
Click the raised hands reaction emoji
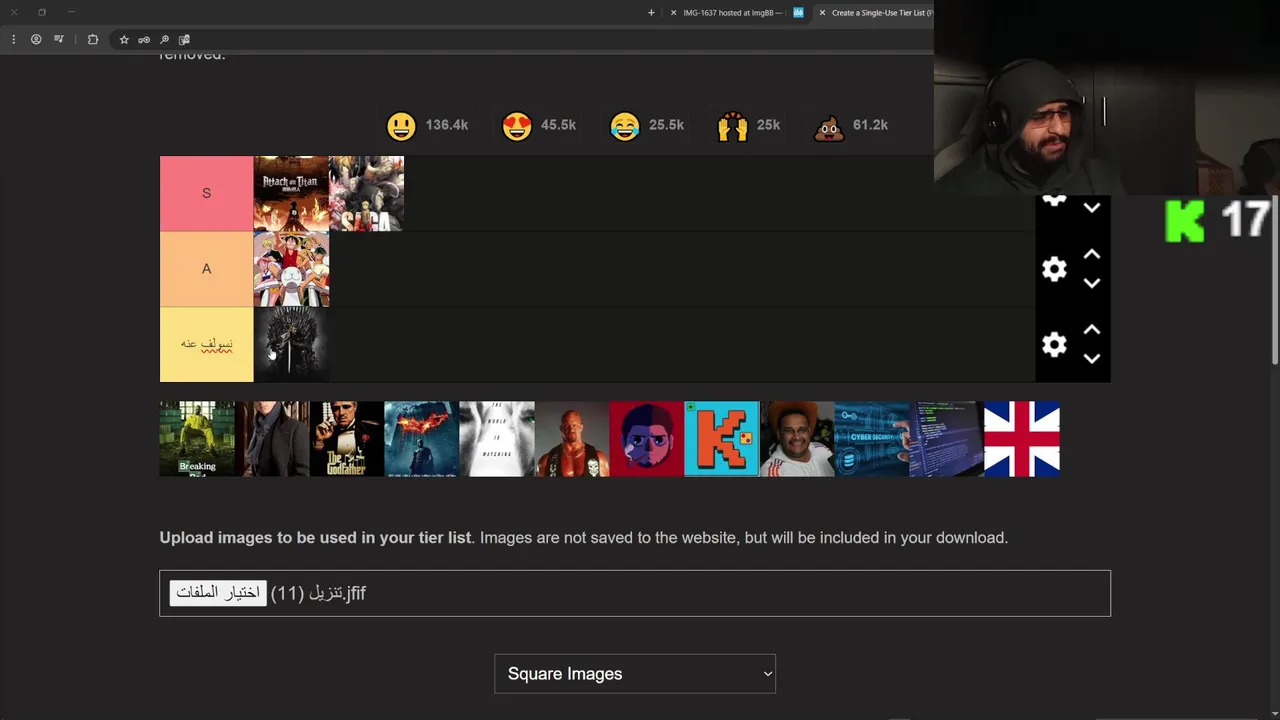(733, 126)
